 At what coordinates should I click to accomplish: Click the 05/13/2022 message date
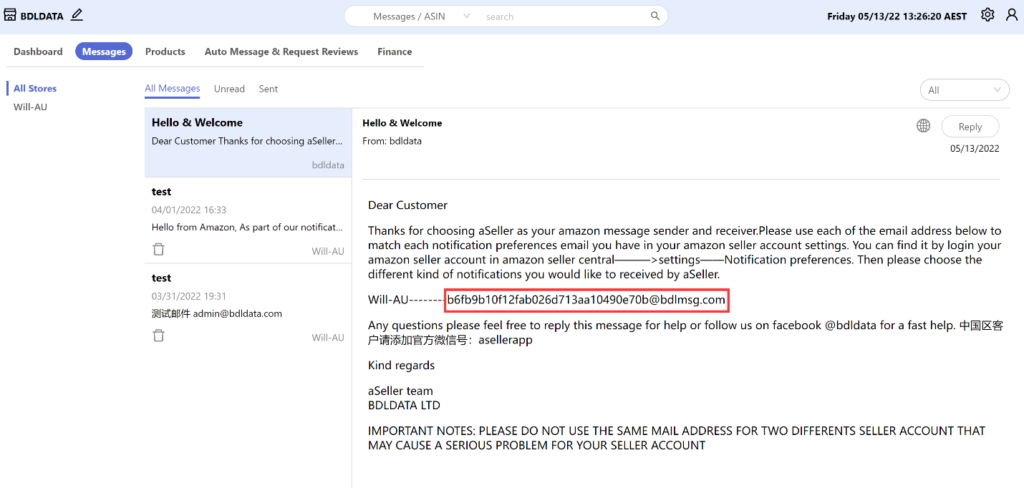[x=974, y=148]
